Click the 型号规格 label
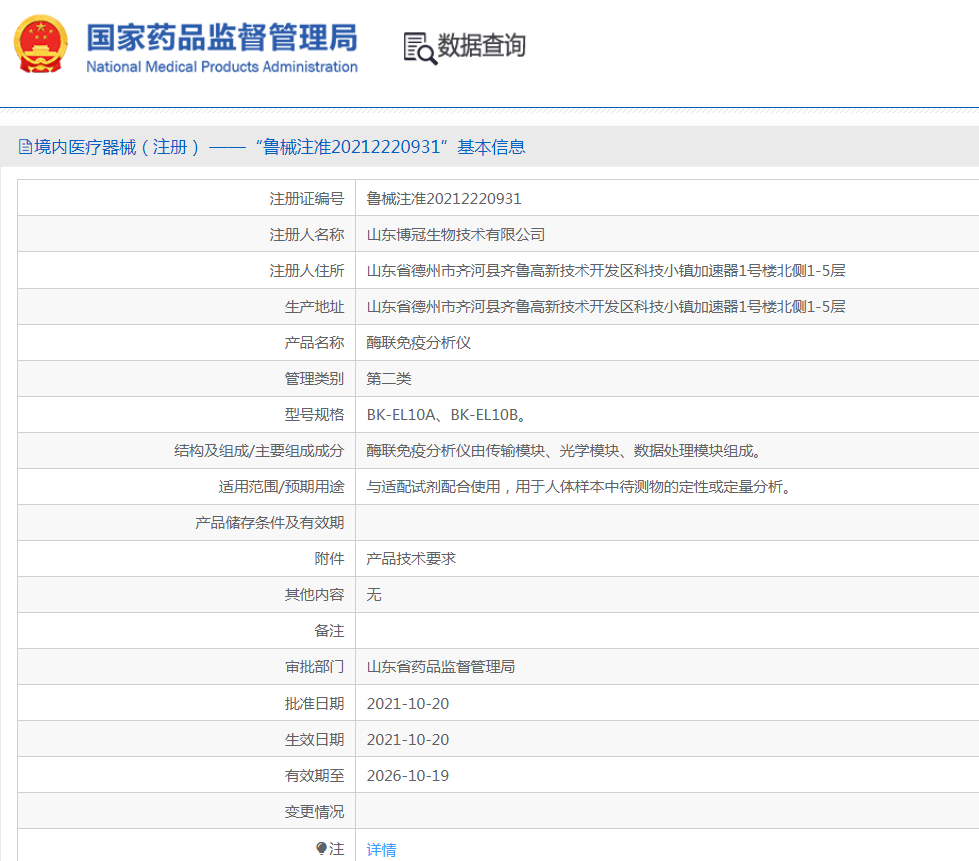 [x=314, y=415]
